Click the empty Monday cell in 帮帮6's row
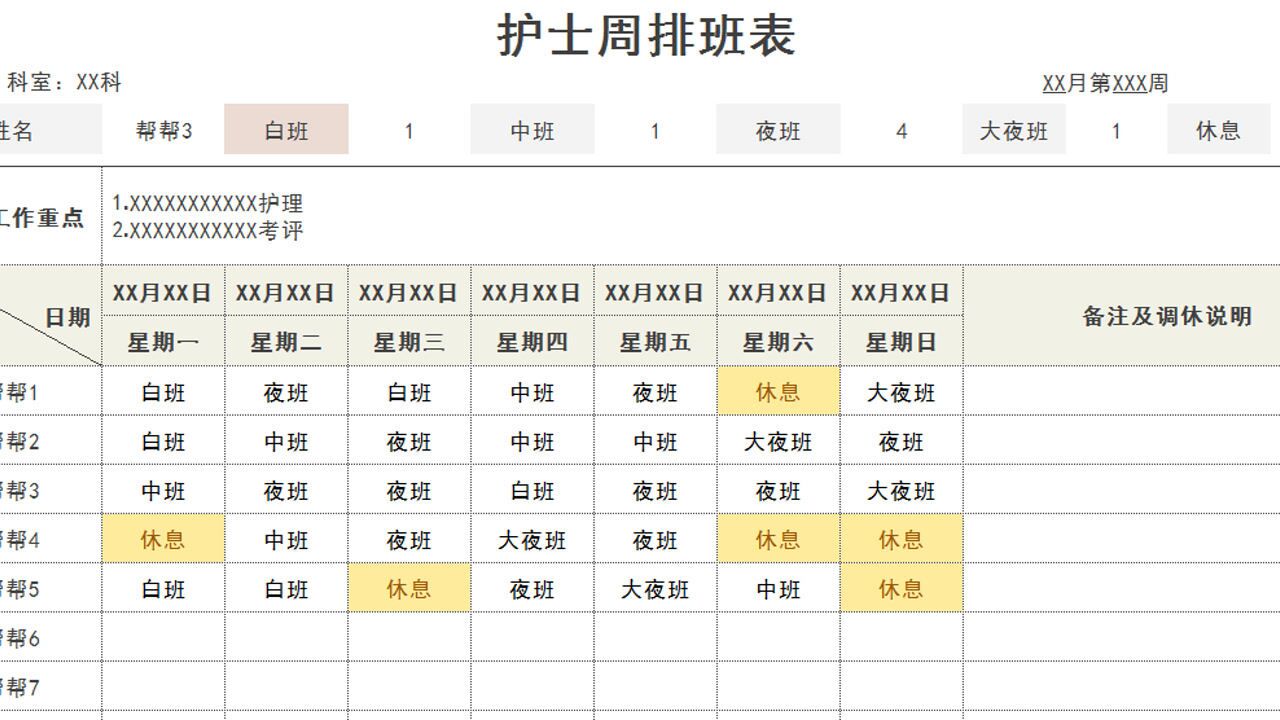The height and width of the screenshot is (720, 1280). pyautogui.click(x=163, y=637)
